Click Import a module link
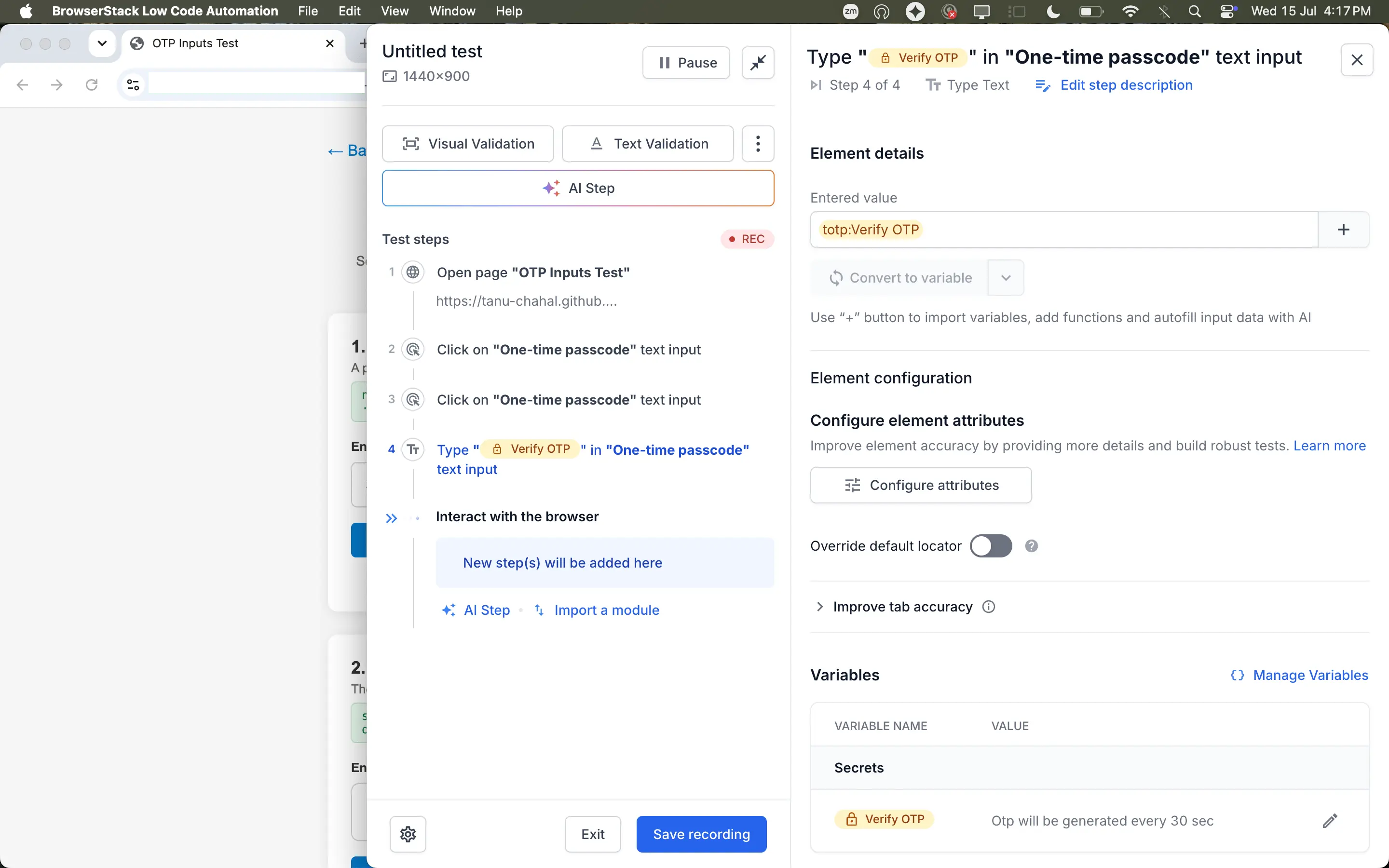Viewport: 1389px width, 868px height. click(597, 610)
